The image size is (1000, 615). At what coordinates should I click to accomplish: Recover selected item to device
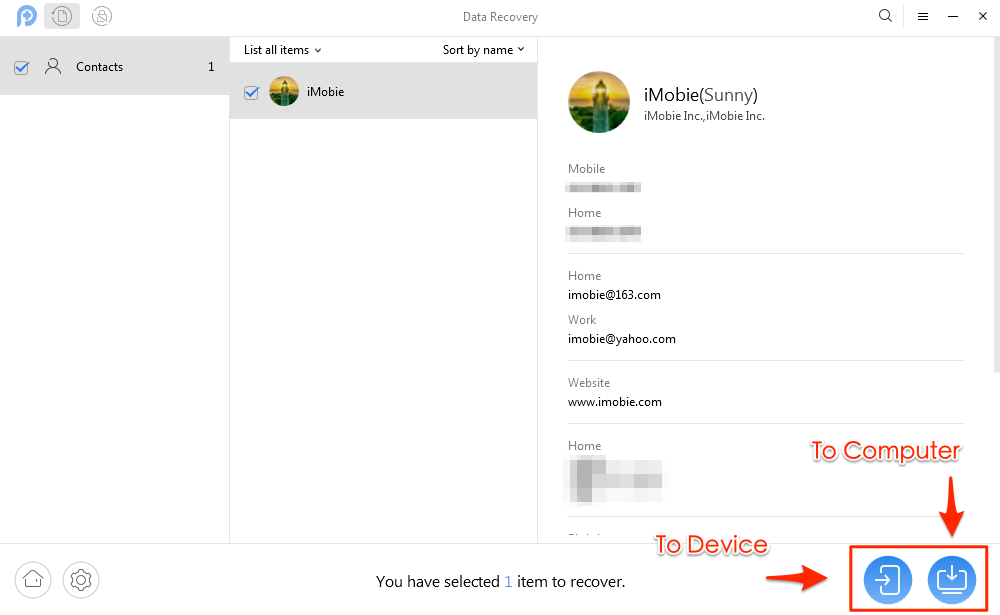(888, 580)
